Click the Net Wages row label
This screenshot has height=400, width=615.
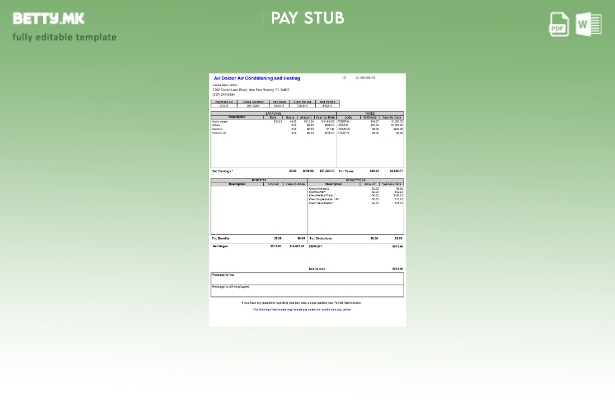pos(220,246)
